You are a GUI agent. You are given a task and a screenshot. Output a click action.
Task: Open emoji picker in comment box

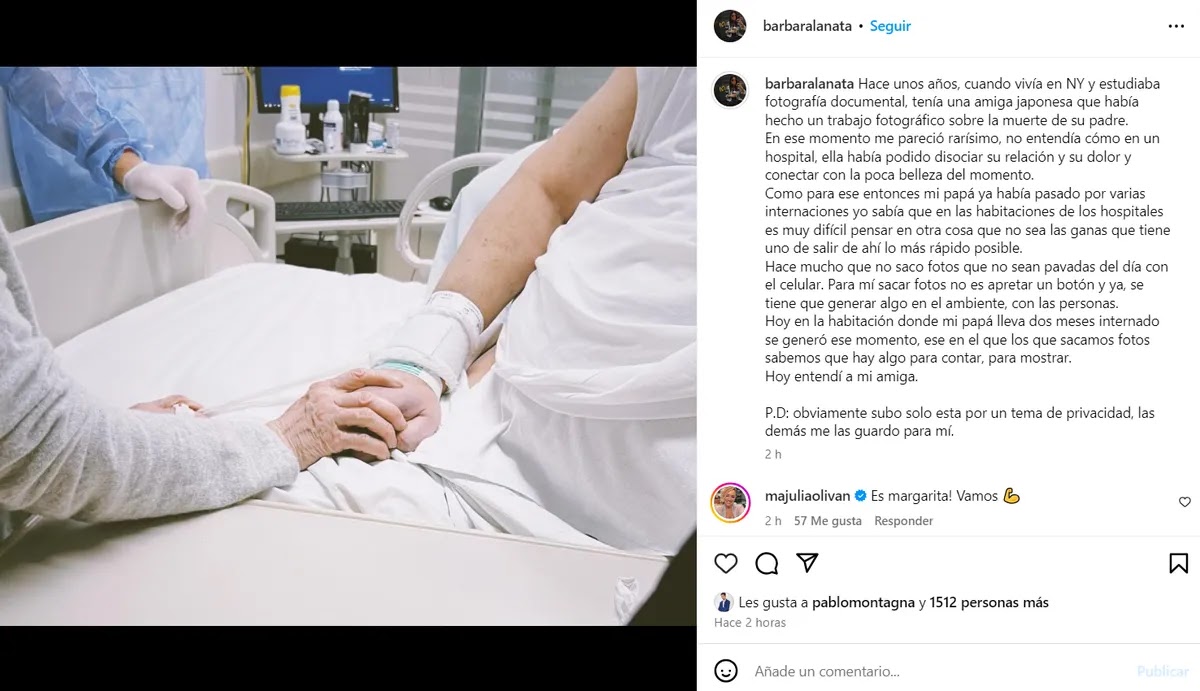[727, 670]
